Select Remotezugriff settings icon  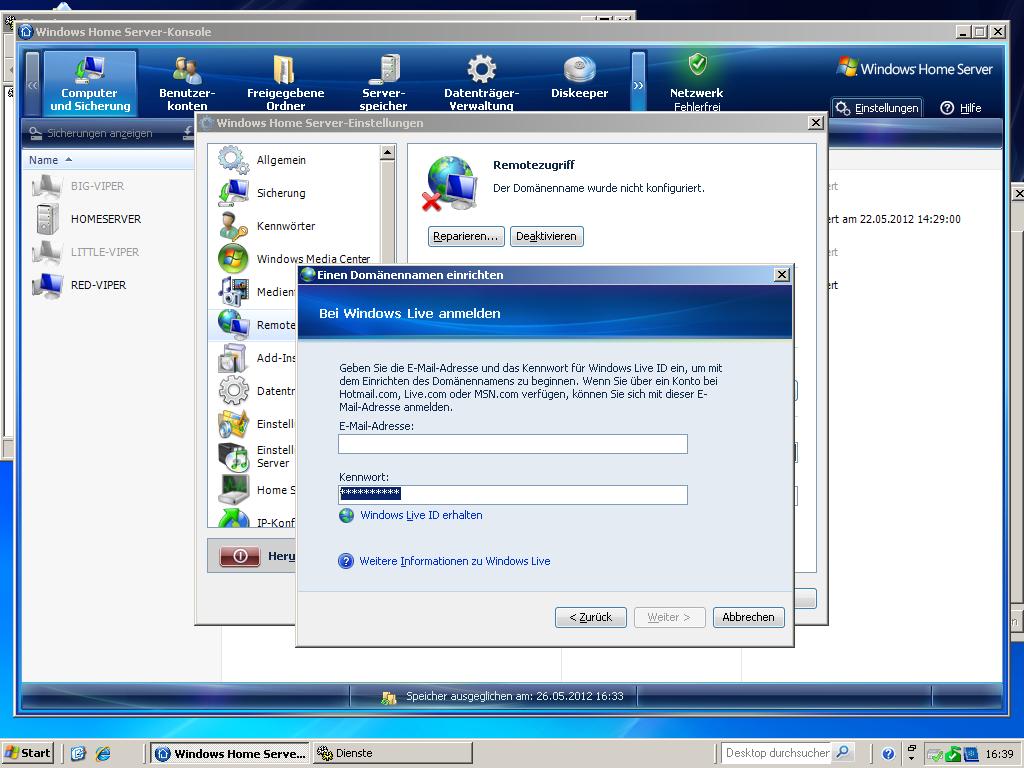tap(233, 325)
